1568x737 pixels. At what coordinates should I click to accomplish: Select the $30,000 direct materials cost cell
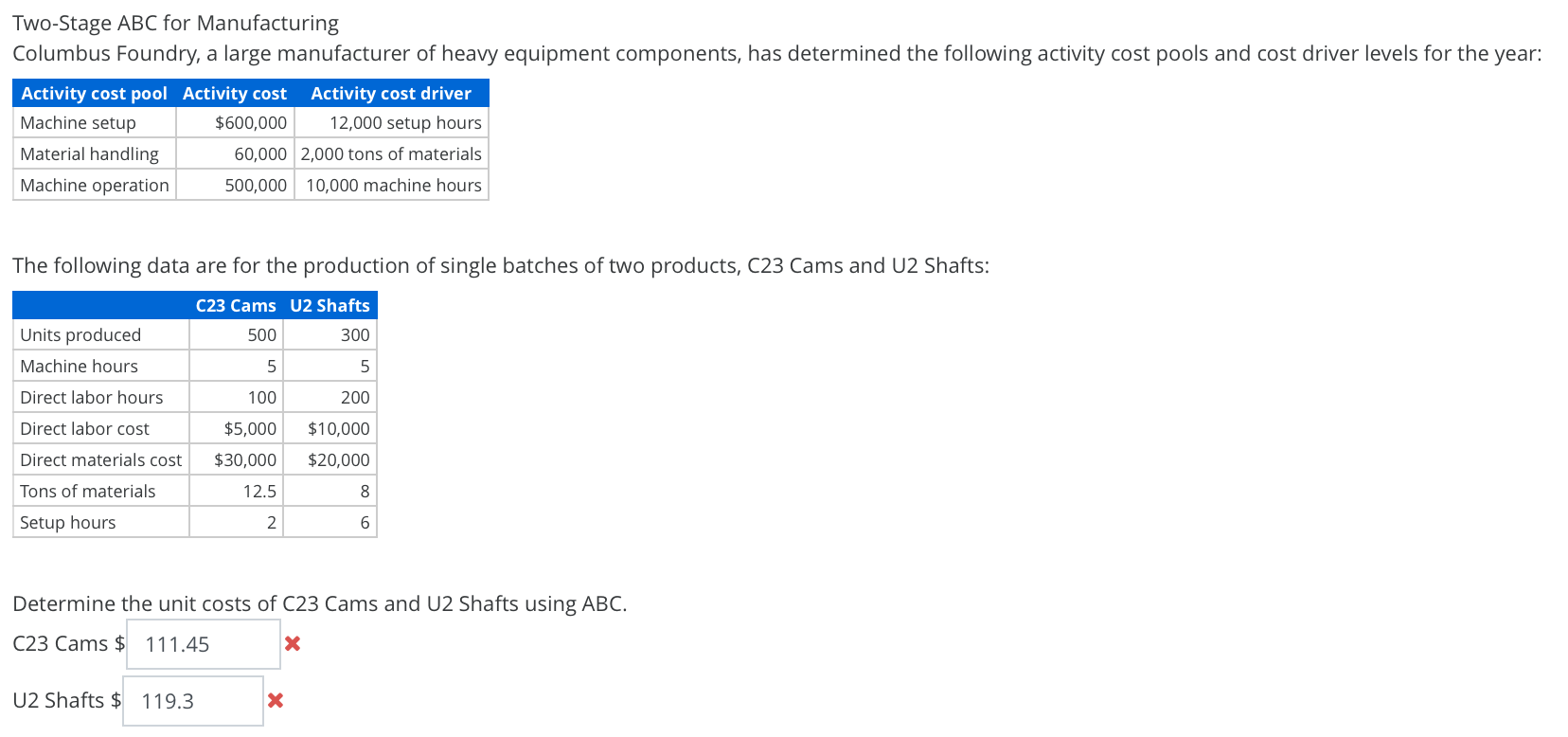(236, 460)
